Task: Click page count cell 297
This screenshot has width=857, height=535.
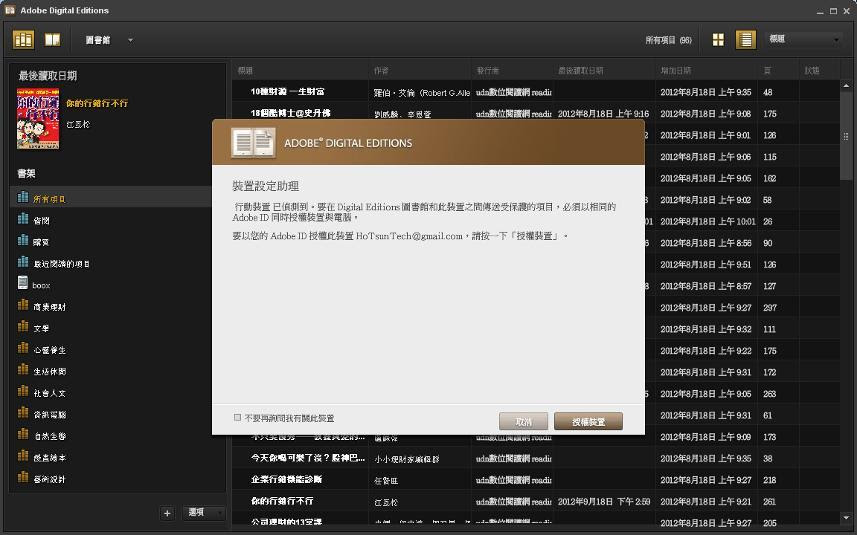Action: pyautogui.click(x=770, y=308)
